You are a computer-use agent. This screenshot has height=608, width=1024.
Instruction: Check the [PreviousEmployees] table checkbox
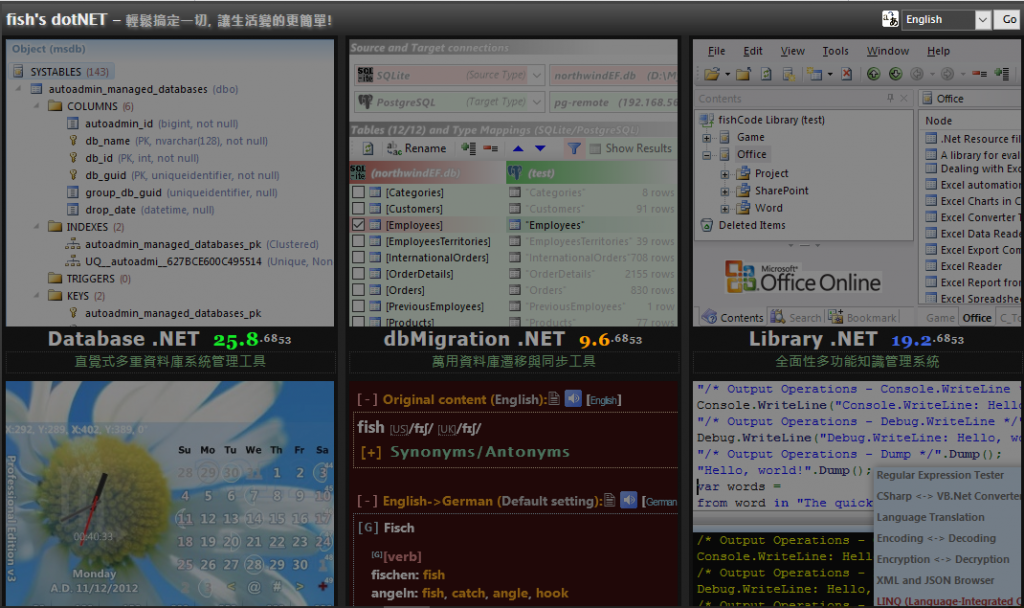pos(359,306)
